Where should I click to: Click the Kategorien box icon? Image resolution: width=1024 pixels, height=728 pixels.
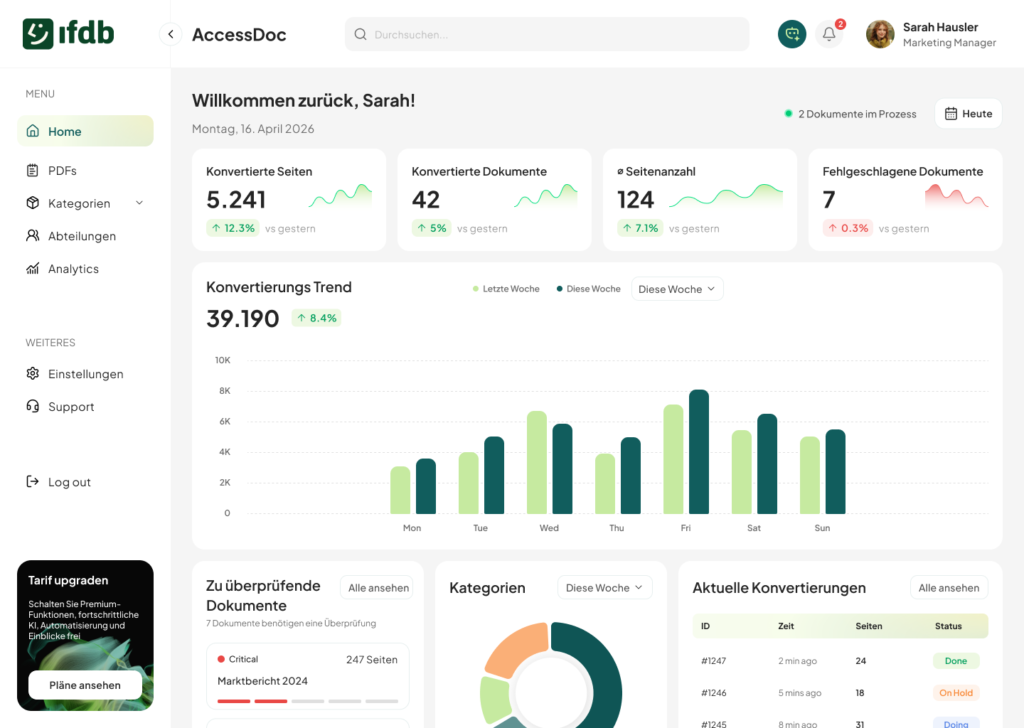click(33, 203)
